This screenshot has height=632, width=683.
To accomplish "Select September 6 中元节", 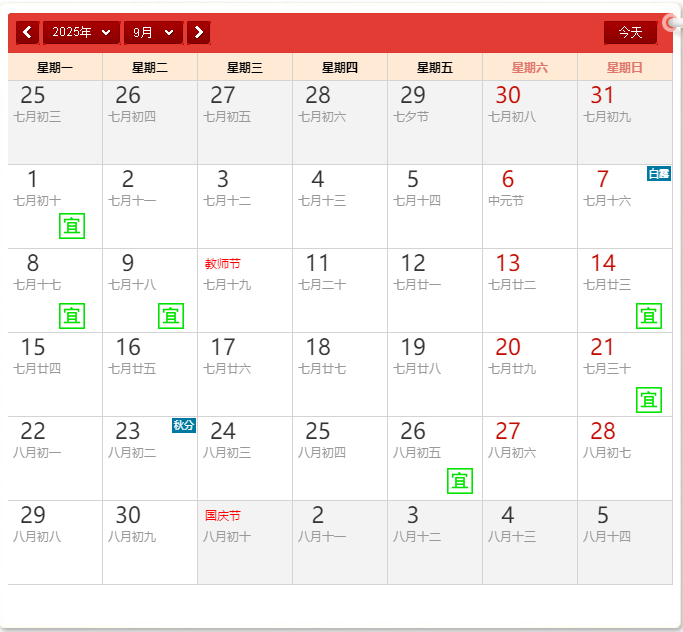I will (529, 206).
